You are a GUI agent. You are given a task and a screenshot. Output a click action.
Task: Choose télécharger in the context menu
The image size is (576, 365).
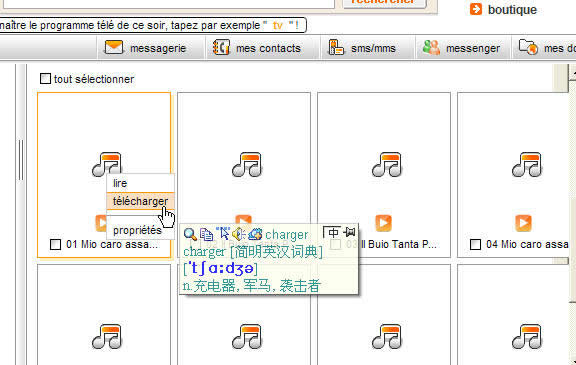click(140, 201)
